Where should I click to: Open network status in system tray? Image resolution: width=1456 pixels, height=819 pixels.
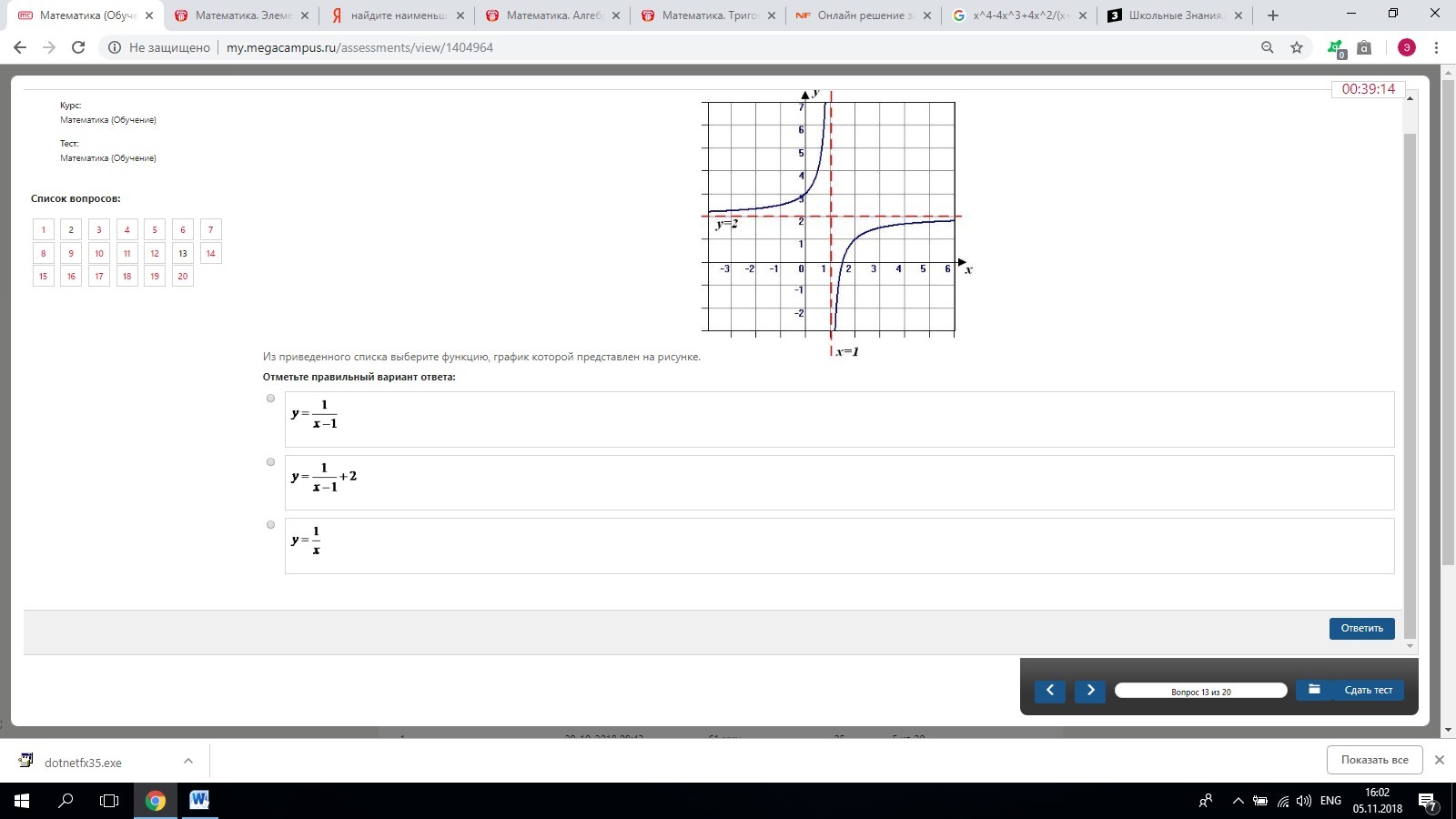click(1282, 801)
